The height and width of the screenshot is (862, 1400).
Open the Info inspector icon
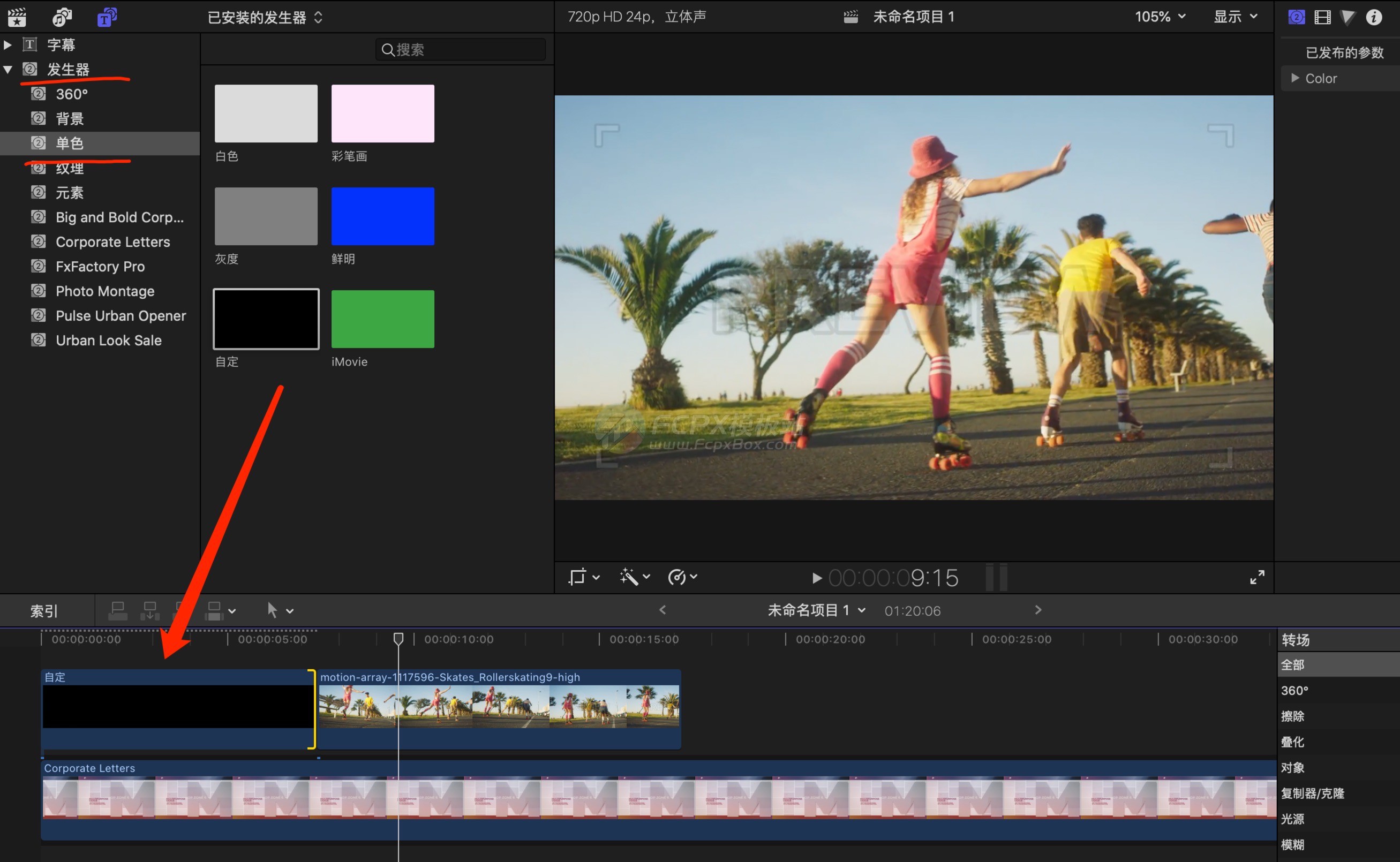[1374, 17]
